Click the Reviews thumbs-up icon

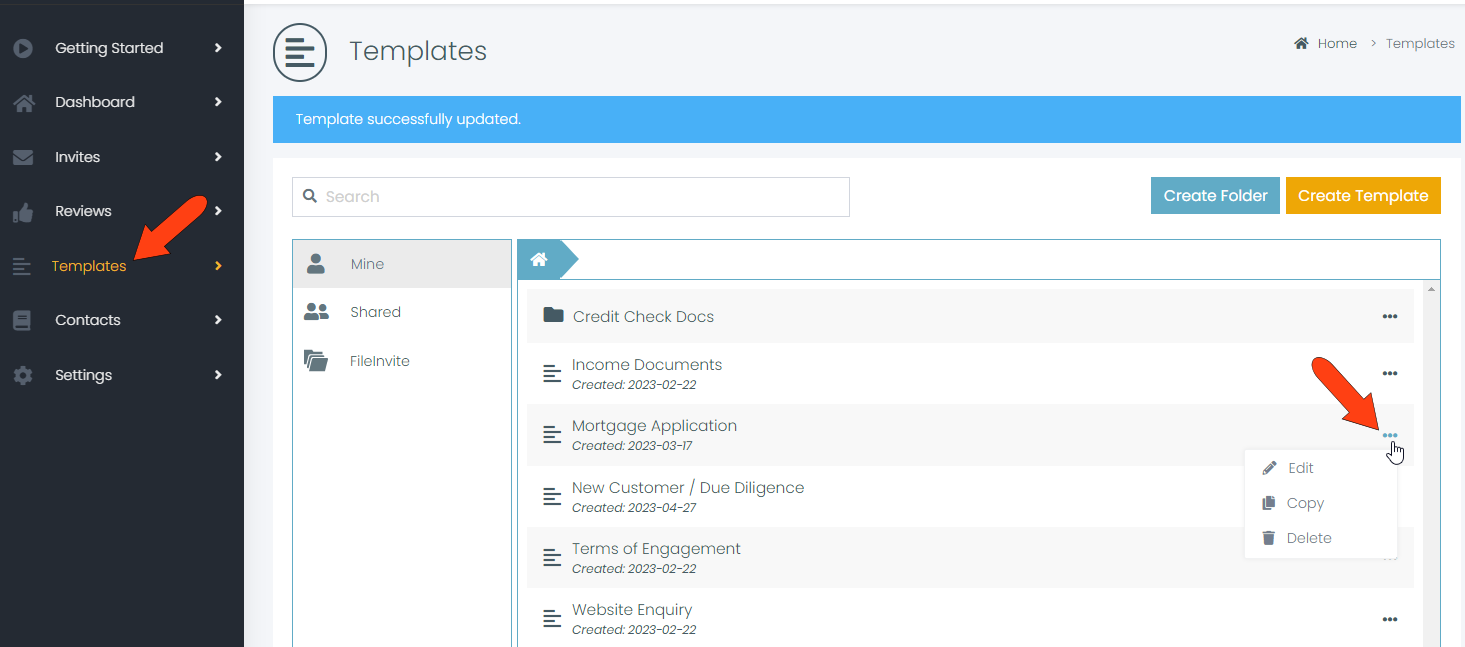[23, 212]
